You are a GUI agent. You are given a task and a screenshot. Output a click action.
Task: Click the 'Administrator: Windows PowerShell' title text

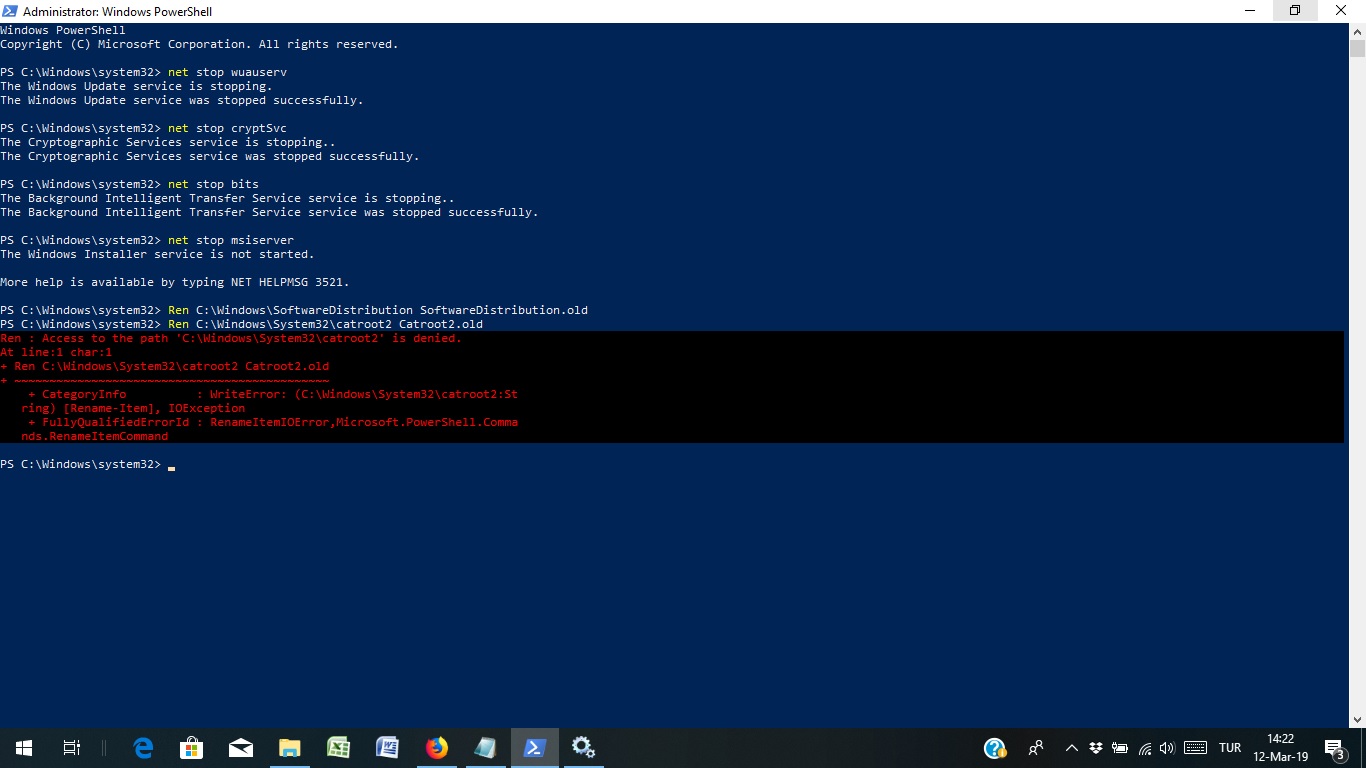[117, 11]
